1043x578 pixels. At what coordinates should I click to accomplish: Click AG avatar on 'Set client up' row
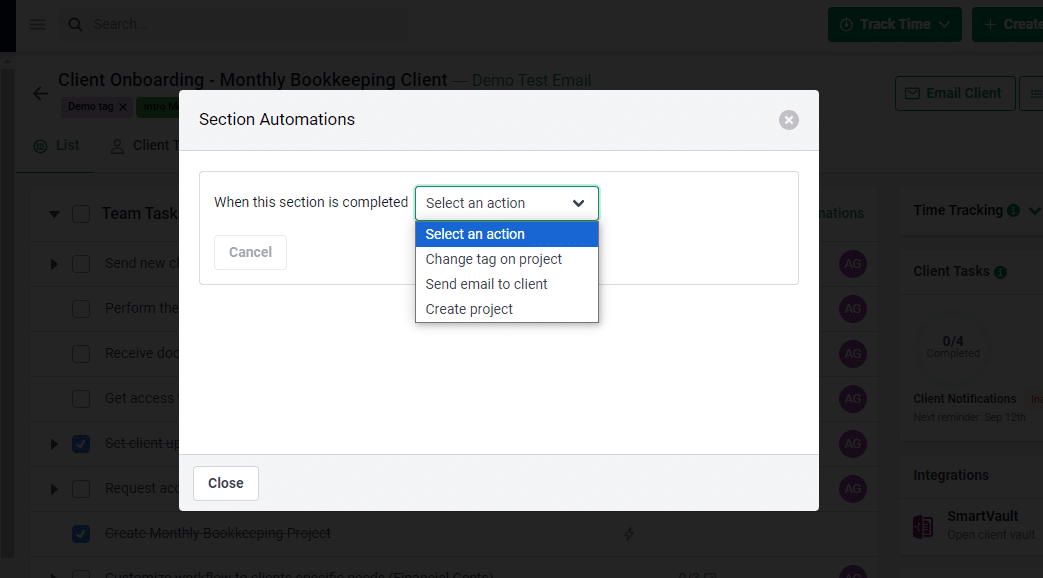853,444
